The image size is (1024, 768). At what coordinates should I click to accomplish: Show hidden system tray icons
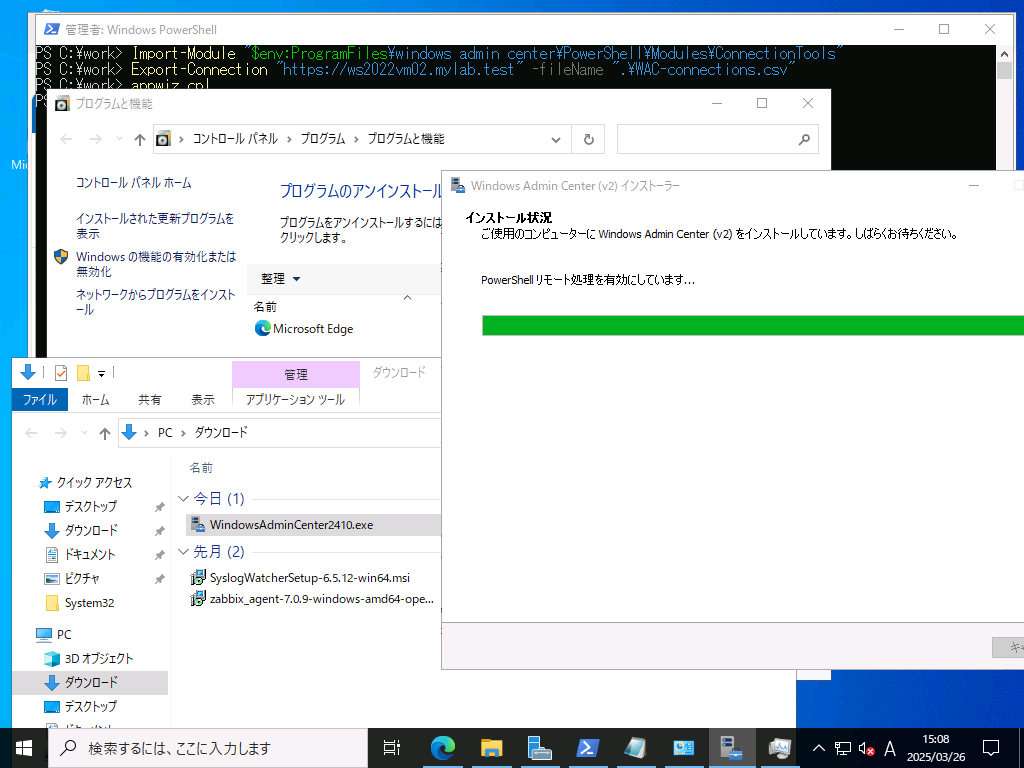[818, 748]
